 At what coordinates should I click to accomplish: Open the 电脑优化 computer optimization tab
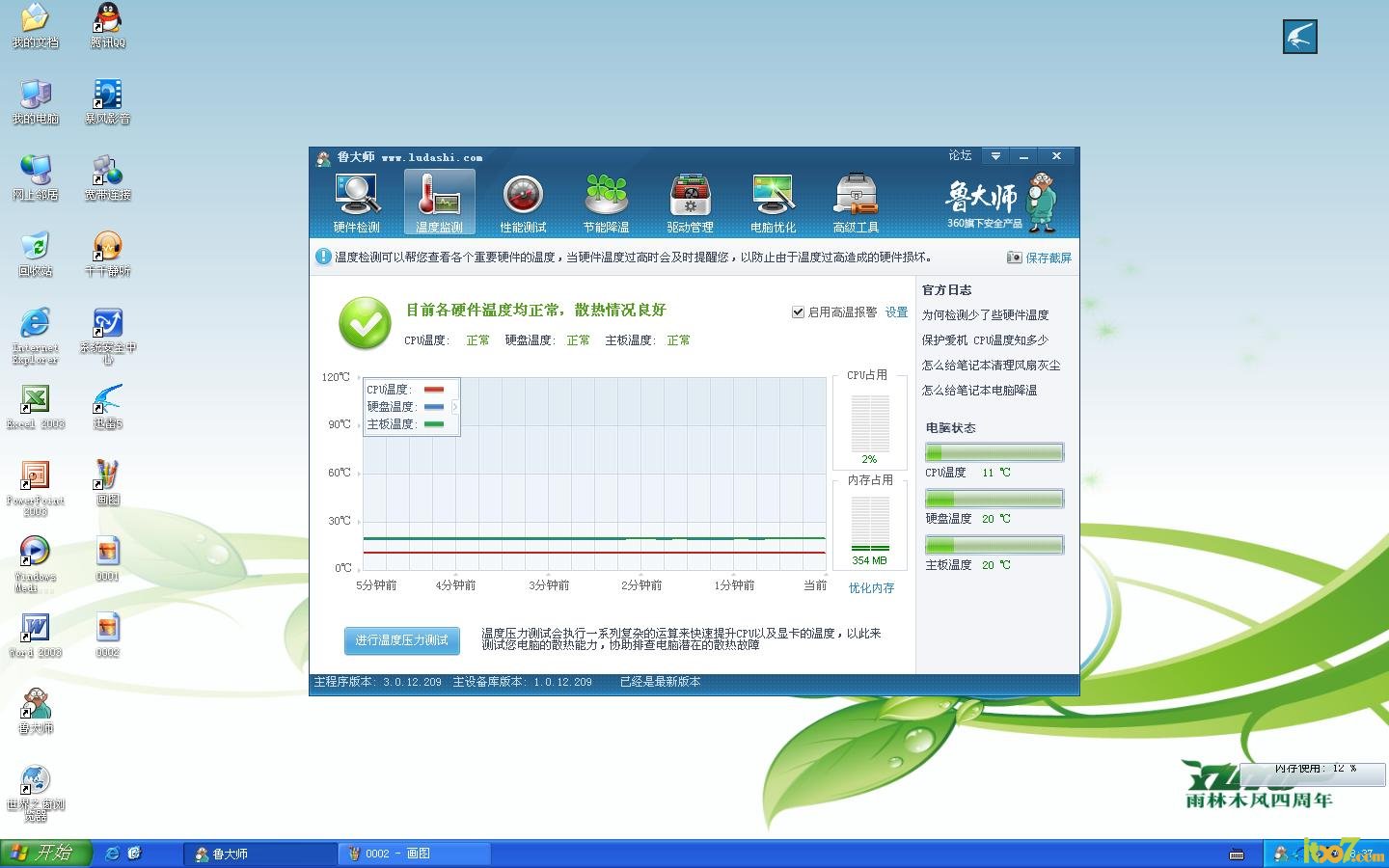[773, 203]
